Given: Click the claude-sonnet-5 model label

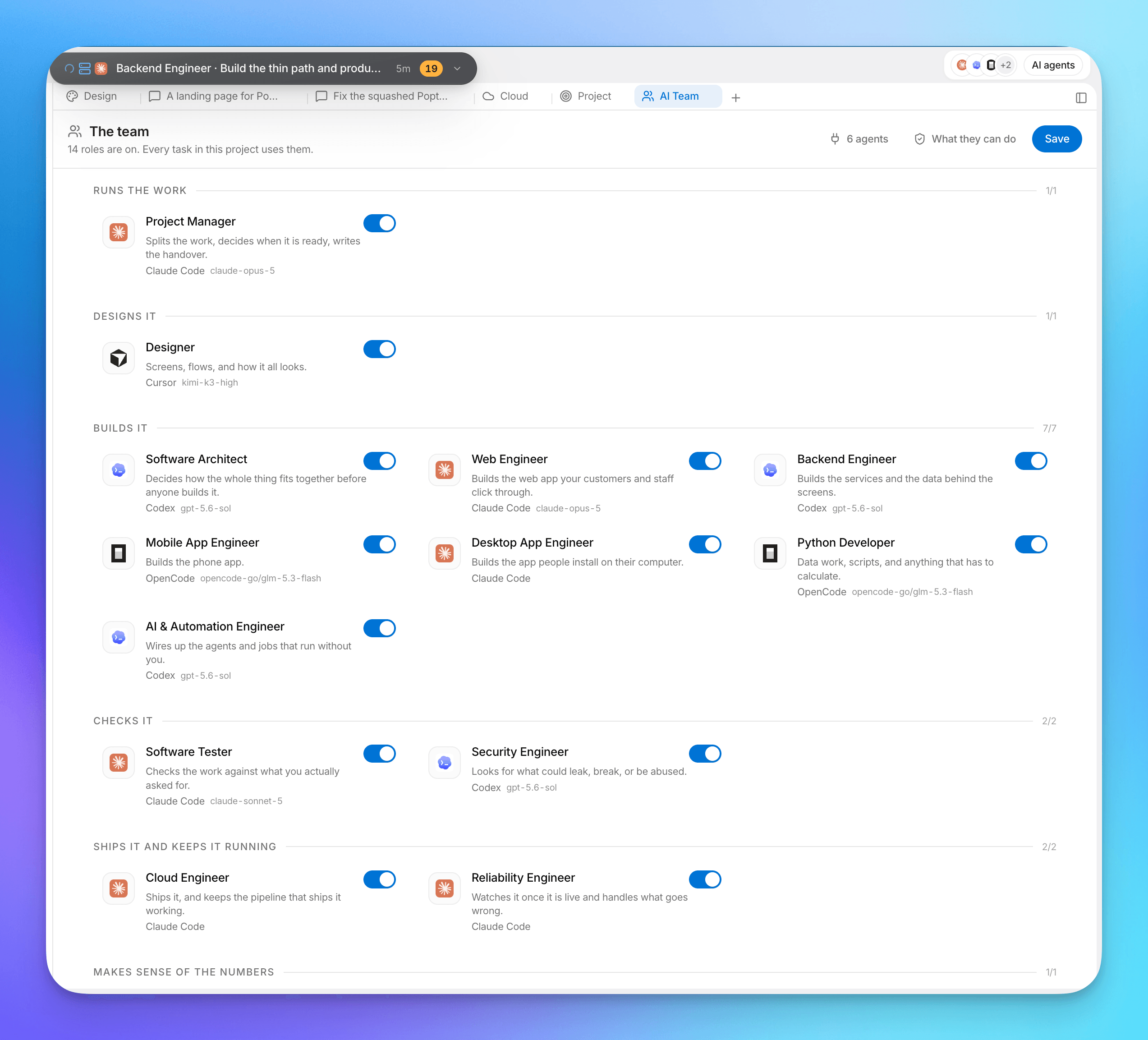Looking at the screenshot, I should (246, 801).
